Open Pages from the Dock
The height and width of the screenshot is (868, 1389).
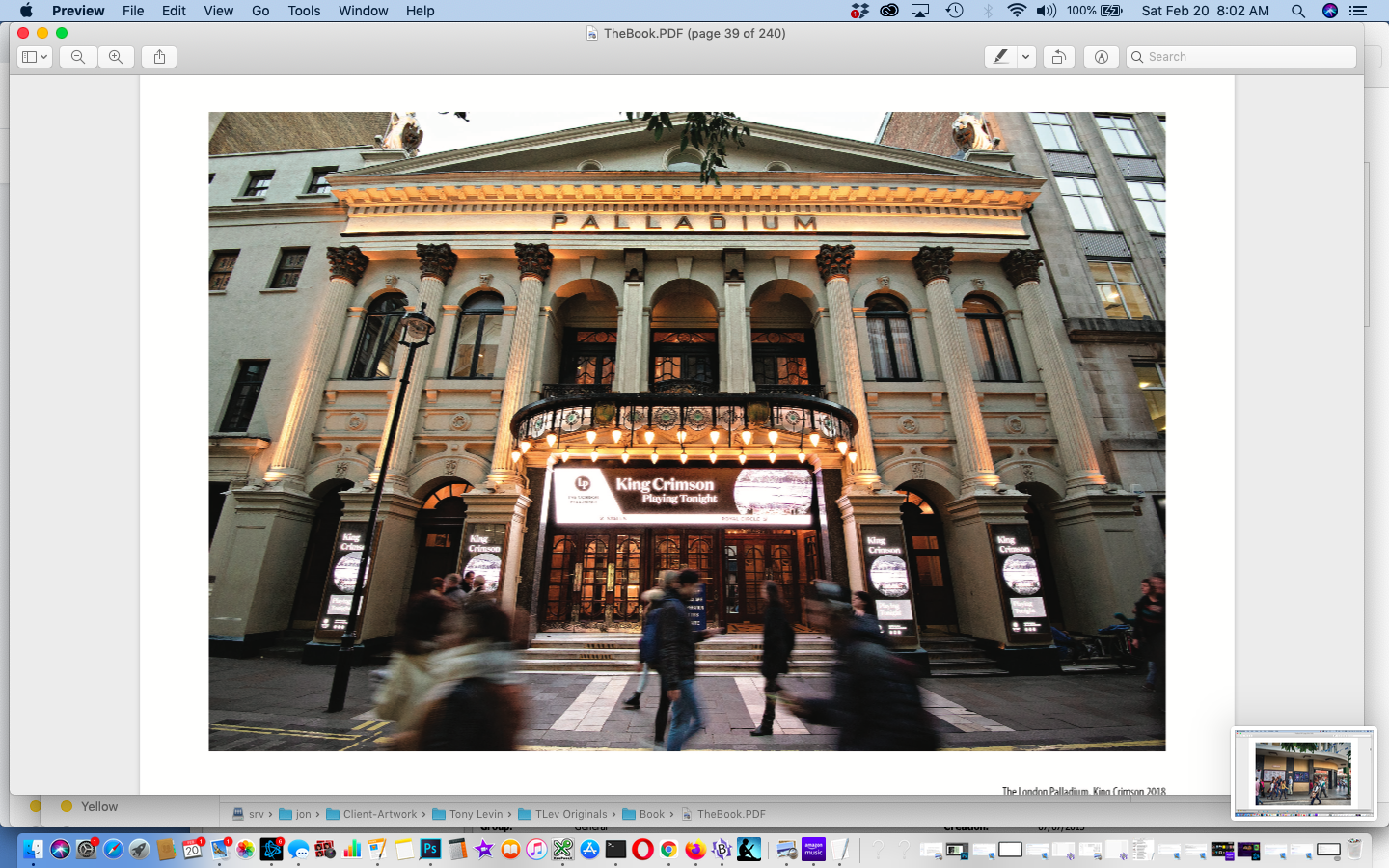[x=378, y=849]
